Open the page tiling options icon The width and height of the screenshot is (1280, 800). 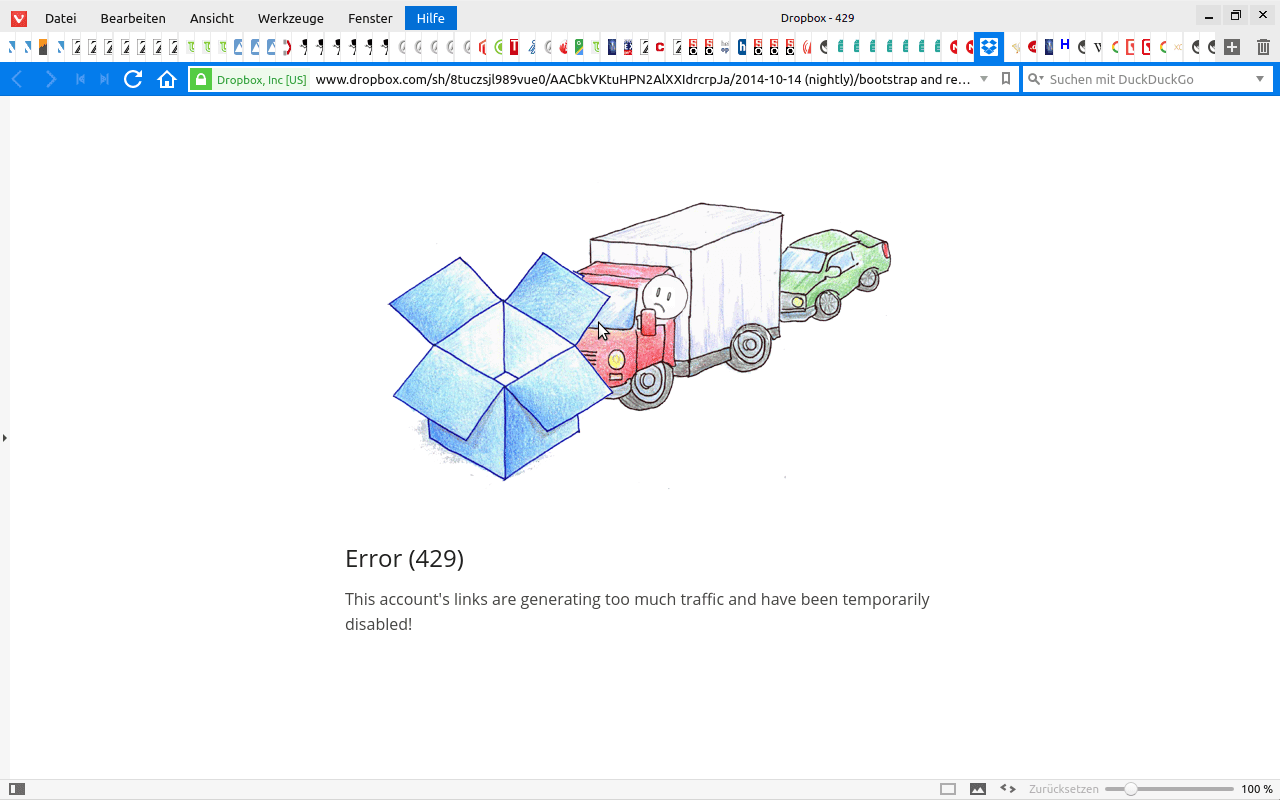coord(948,789)
